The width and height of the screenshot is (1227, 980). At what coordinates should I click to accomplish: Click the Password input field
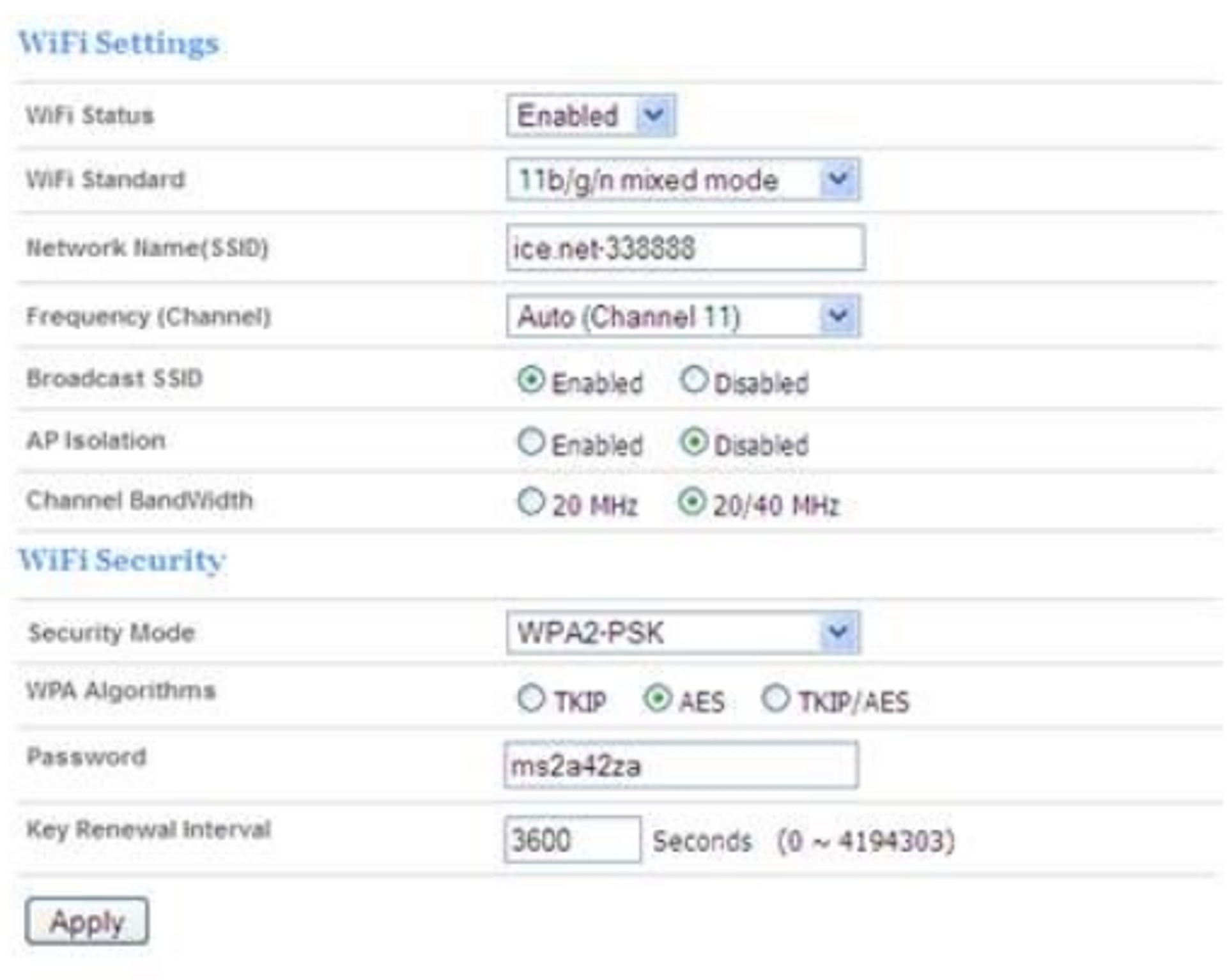[680, 765]
